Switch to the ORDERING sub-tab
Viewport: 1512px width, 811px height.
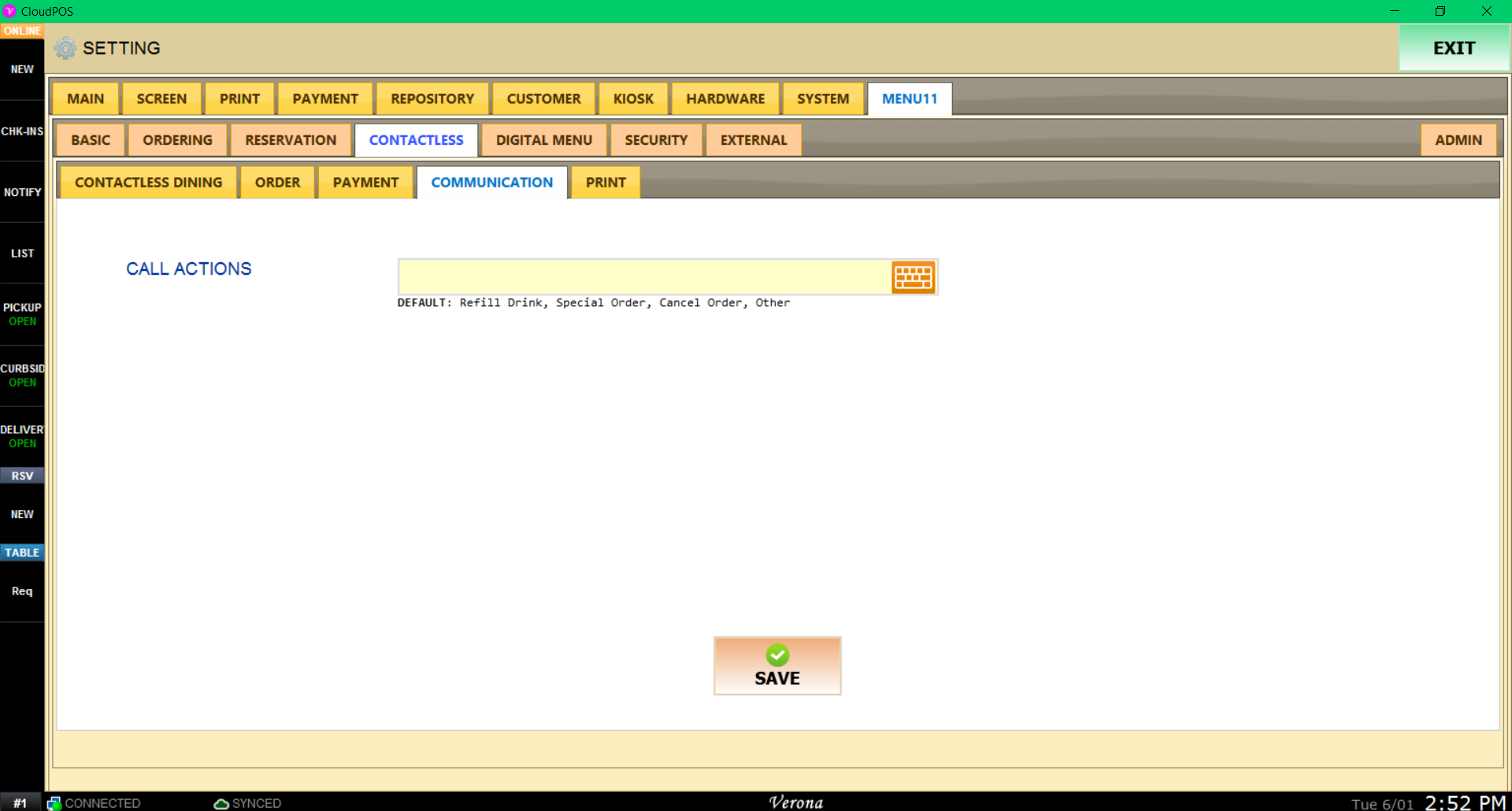pyautogui.click(x=177, y=140)
